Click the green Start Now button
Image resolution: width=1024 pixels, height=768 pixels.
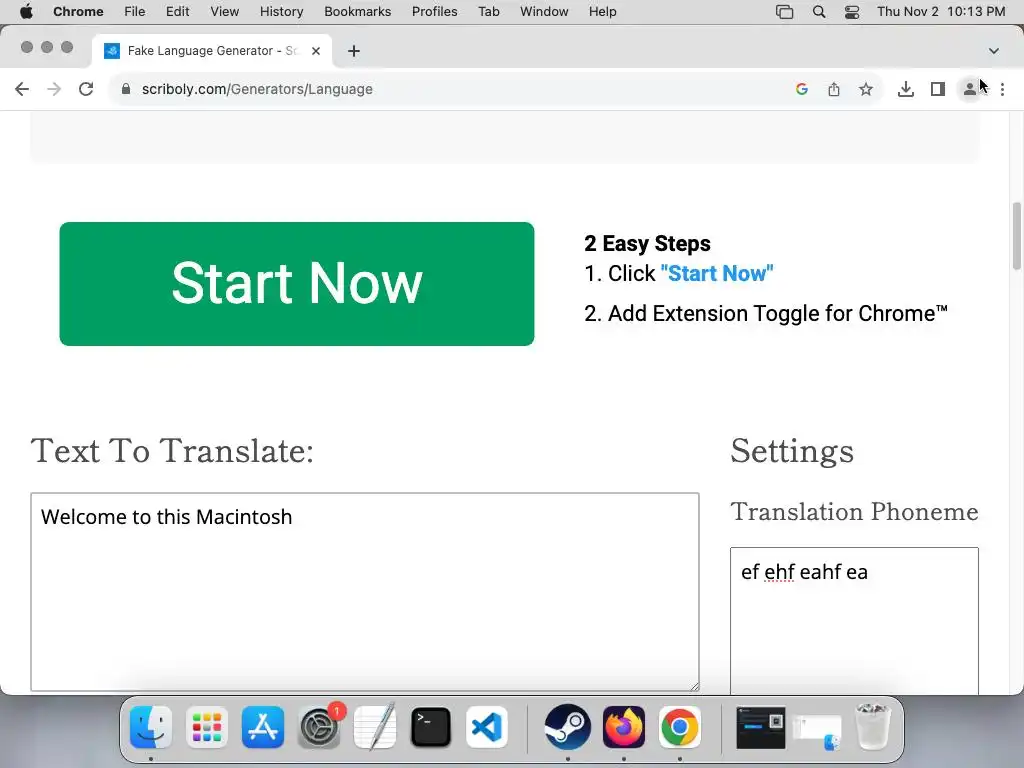tap(296, 284)
